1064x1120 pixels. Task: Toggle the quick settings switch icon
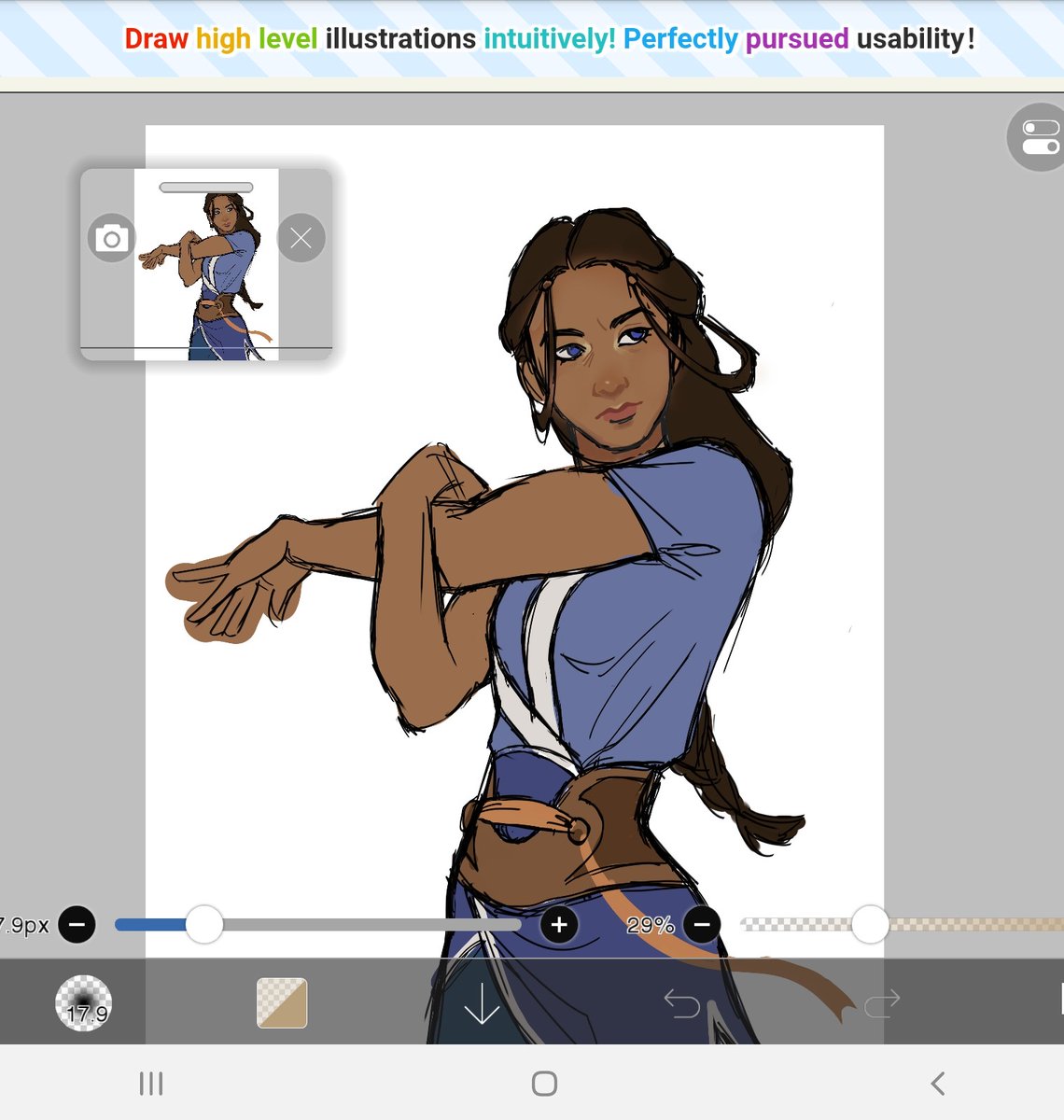pos(1039,137)
